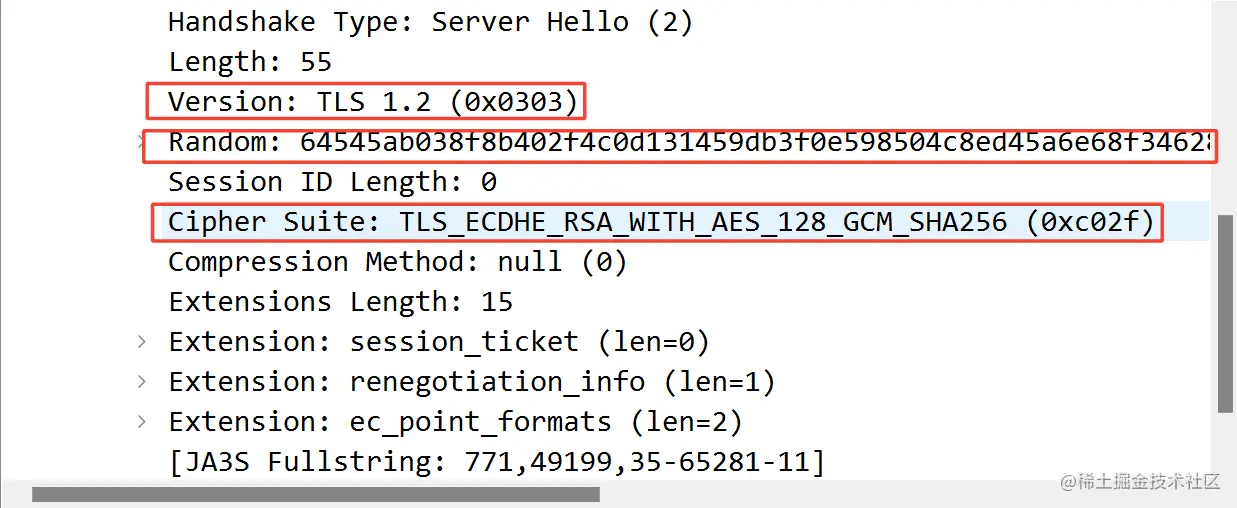Select the Random hex value line
The width and height of the screenshot is (1237, 508).
tap(691, 142)
